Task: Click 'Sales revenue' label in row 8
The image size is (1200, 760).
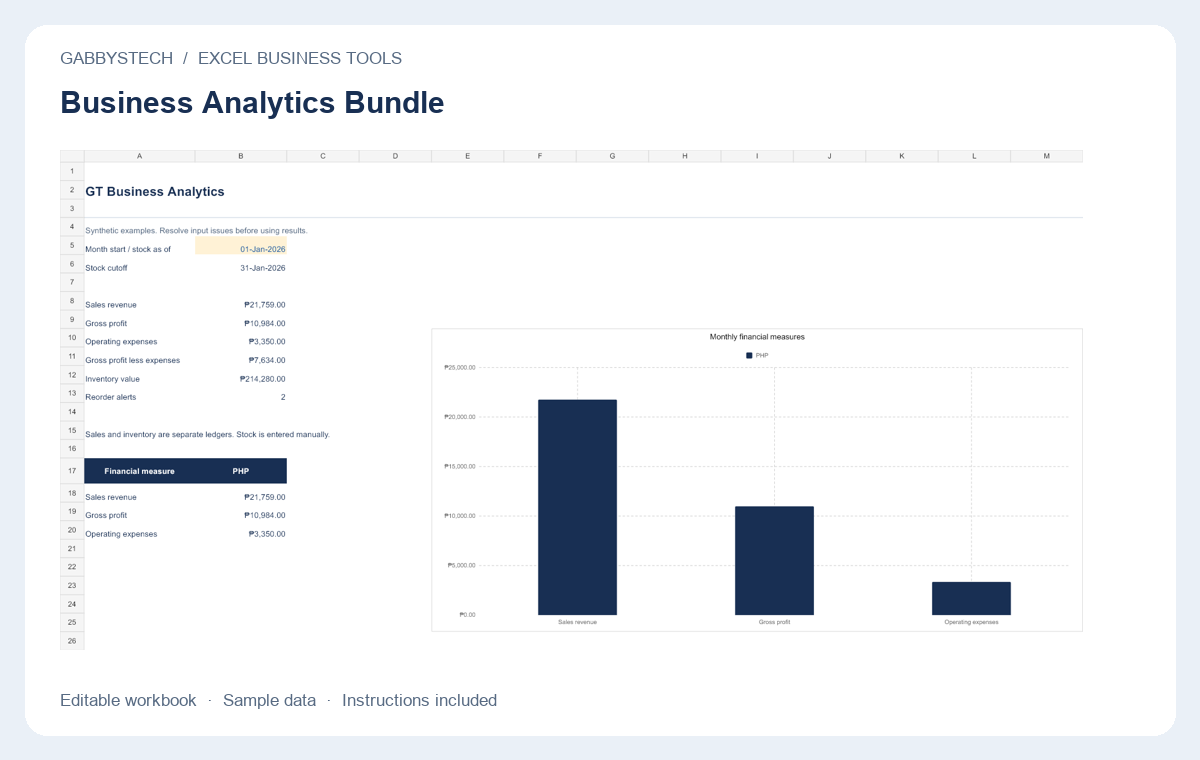Action: [111, 305]
